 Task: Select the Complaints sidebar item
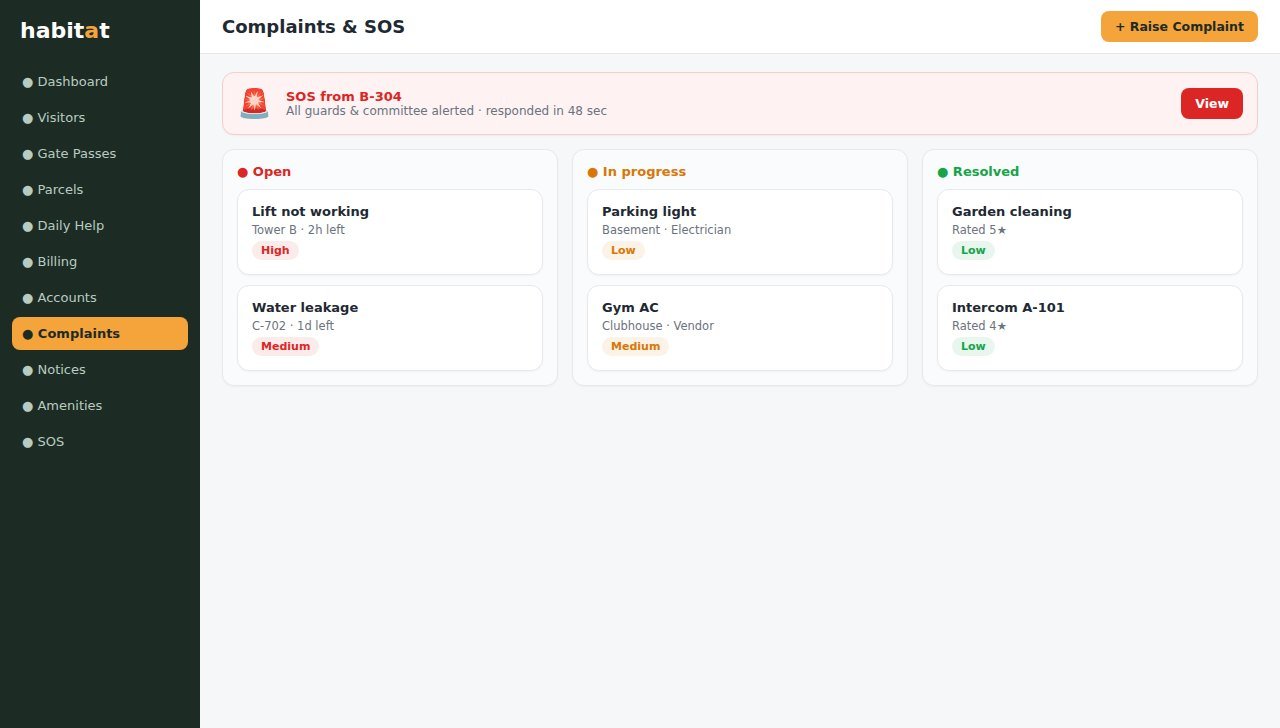tap(100, 334)
